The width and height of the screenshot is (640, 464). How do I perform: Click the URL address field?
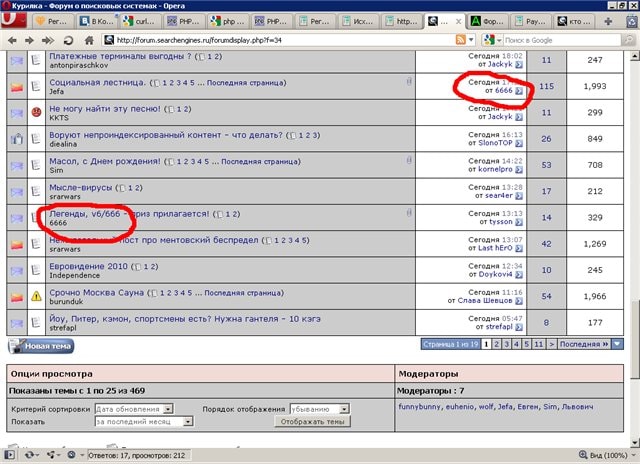pyautogui.click(x=280, y=39)
